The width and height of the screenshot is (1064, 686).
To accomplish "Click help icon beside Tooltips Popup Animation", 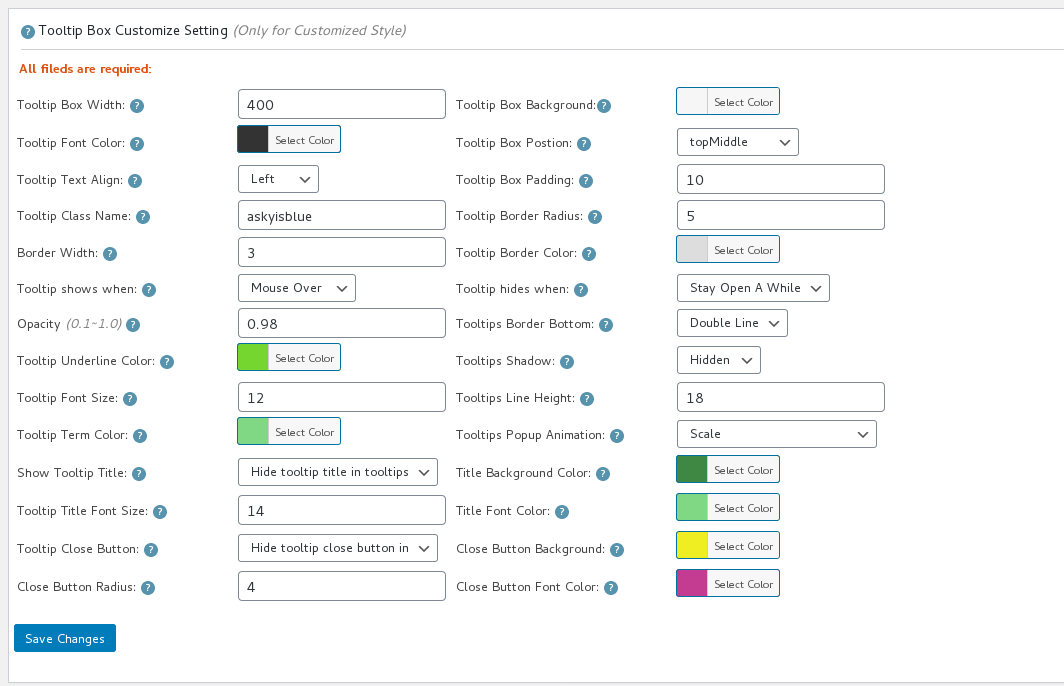I will [617, 436].
